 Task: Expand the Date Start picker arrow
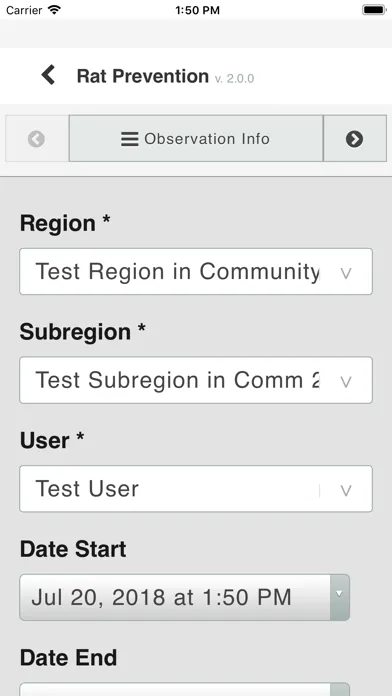(x=340, y=597)
